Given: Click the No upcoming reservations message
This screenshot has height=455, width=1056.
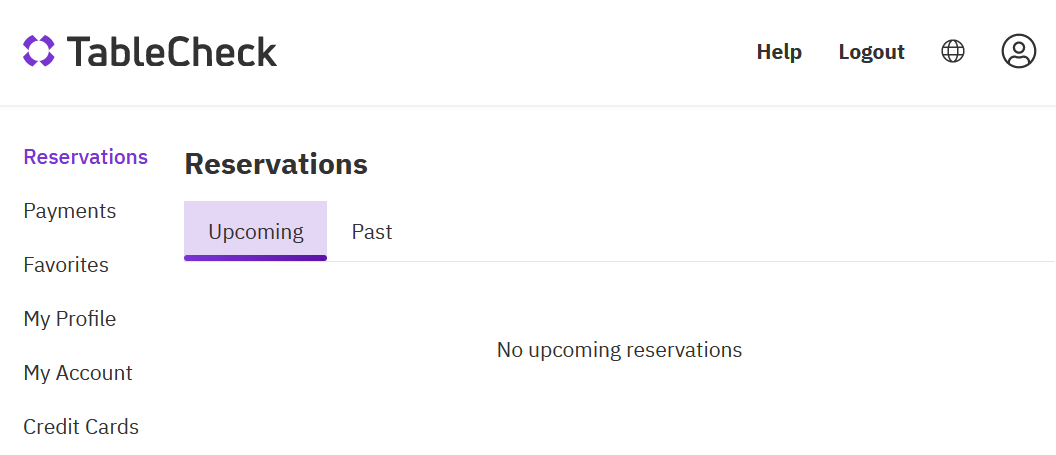Looking at the screenshot, I should (x=619, y=350).
